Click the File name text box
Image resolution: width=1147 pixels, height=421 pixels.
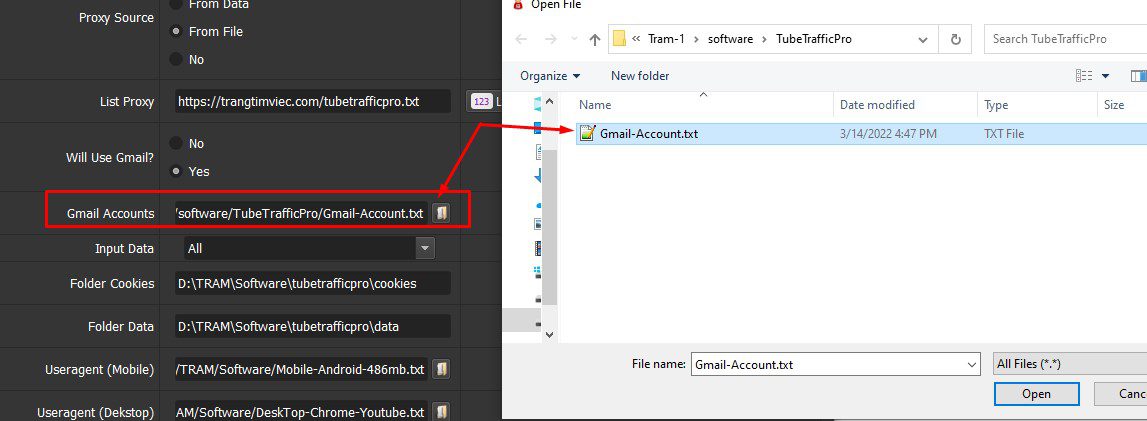pyautogui.click(x=827, y=363)
